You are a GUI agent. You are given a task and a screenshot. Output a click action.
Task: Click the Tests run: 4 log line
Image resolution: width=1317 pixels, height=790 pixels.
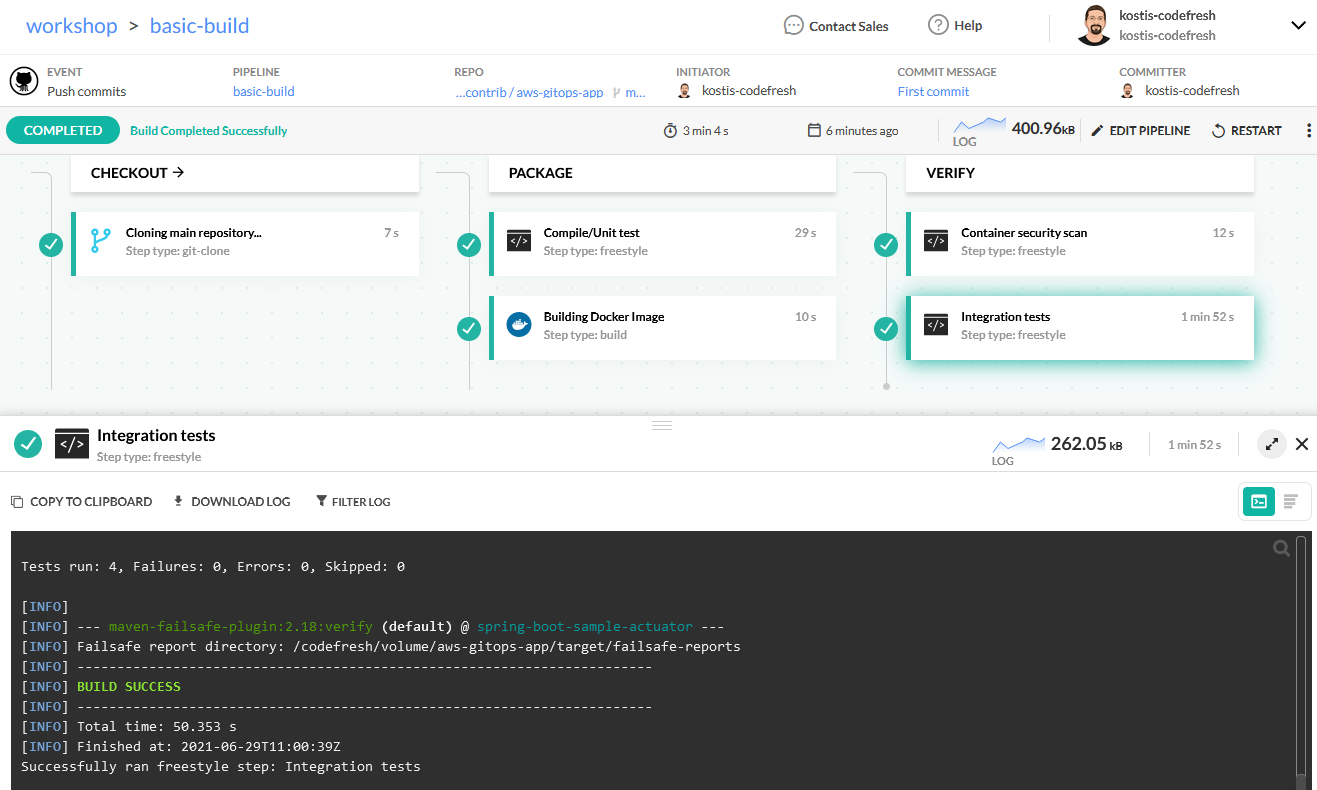click(x=213, y=567)
